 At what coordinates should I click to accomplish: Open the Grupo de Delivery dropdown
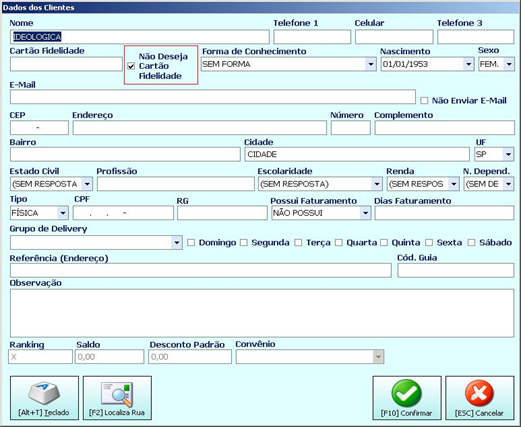177,243
